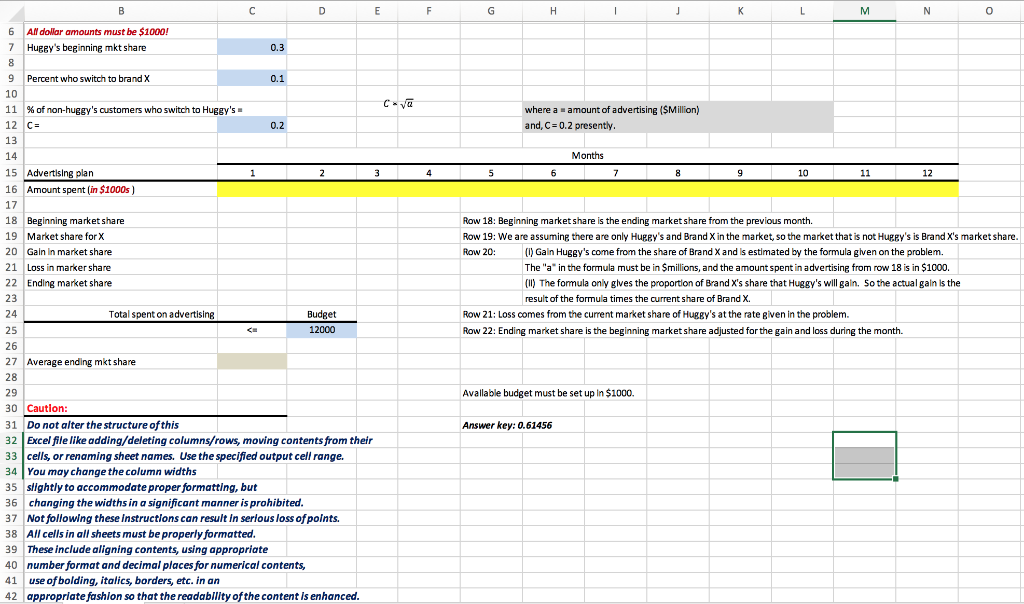Click selection fill handle on column M cell
Screen dimensions: 1024x604
pos(895,479)
